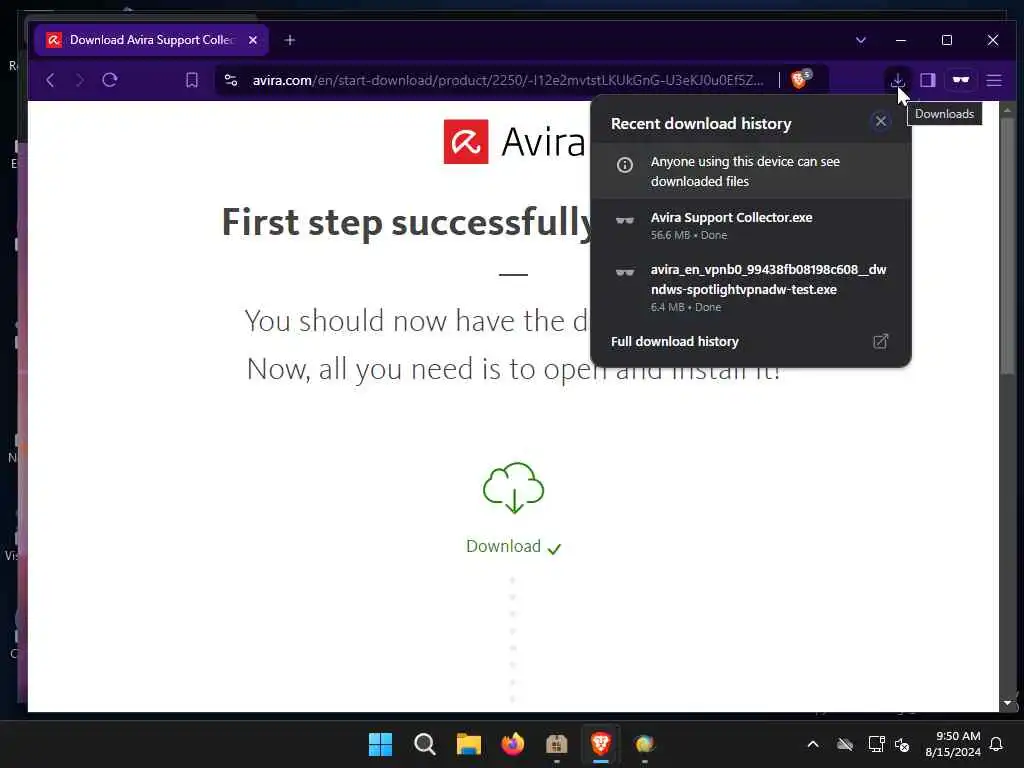Open the network status tray icon
Viewport: 1024px width, 768px height.
click(x=876, y=744)
